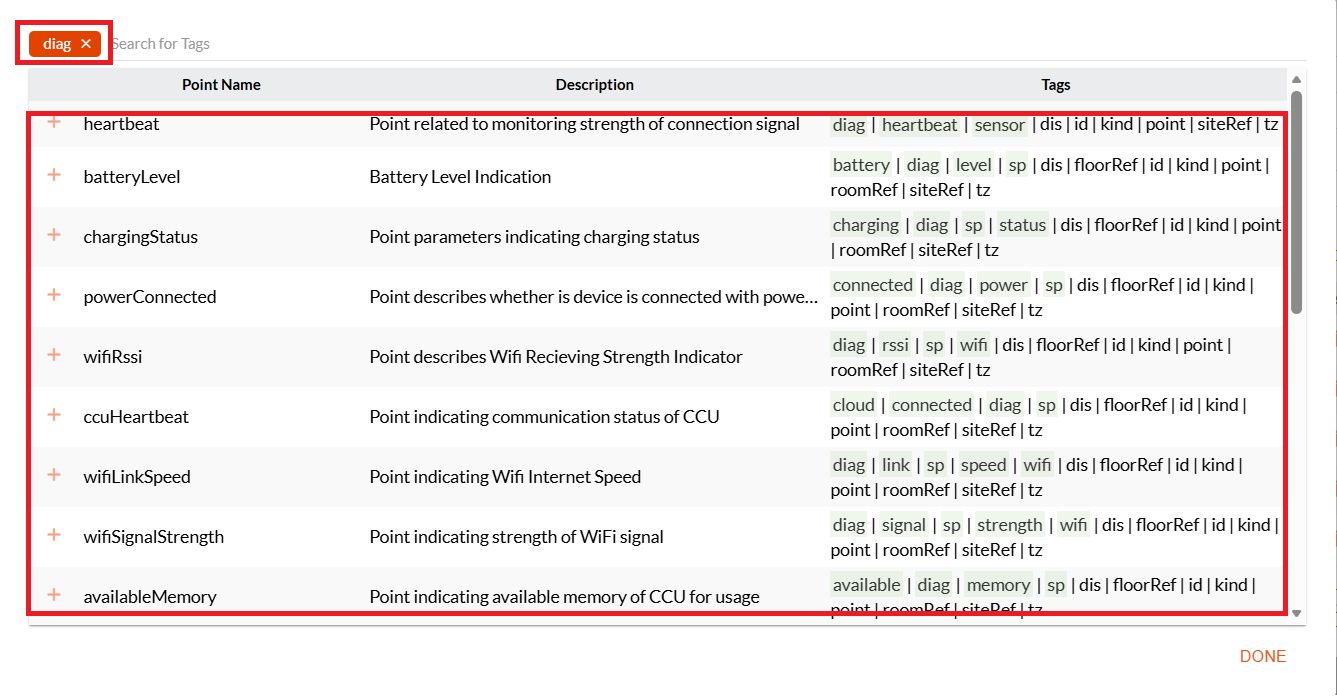Image resolution: width=1337 pixels, height=697 pixels.
Task: Click the Tags column header
Action: [1056, 85]
